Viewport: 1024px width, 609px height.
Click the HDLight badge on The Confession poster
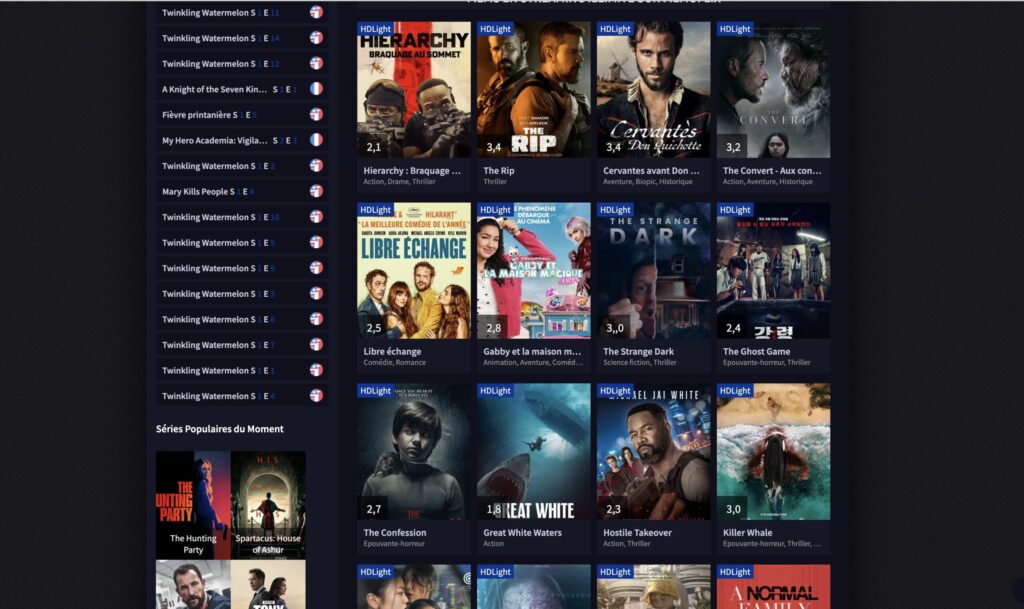pyautogui.click(x=375, y=390)
